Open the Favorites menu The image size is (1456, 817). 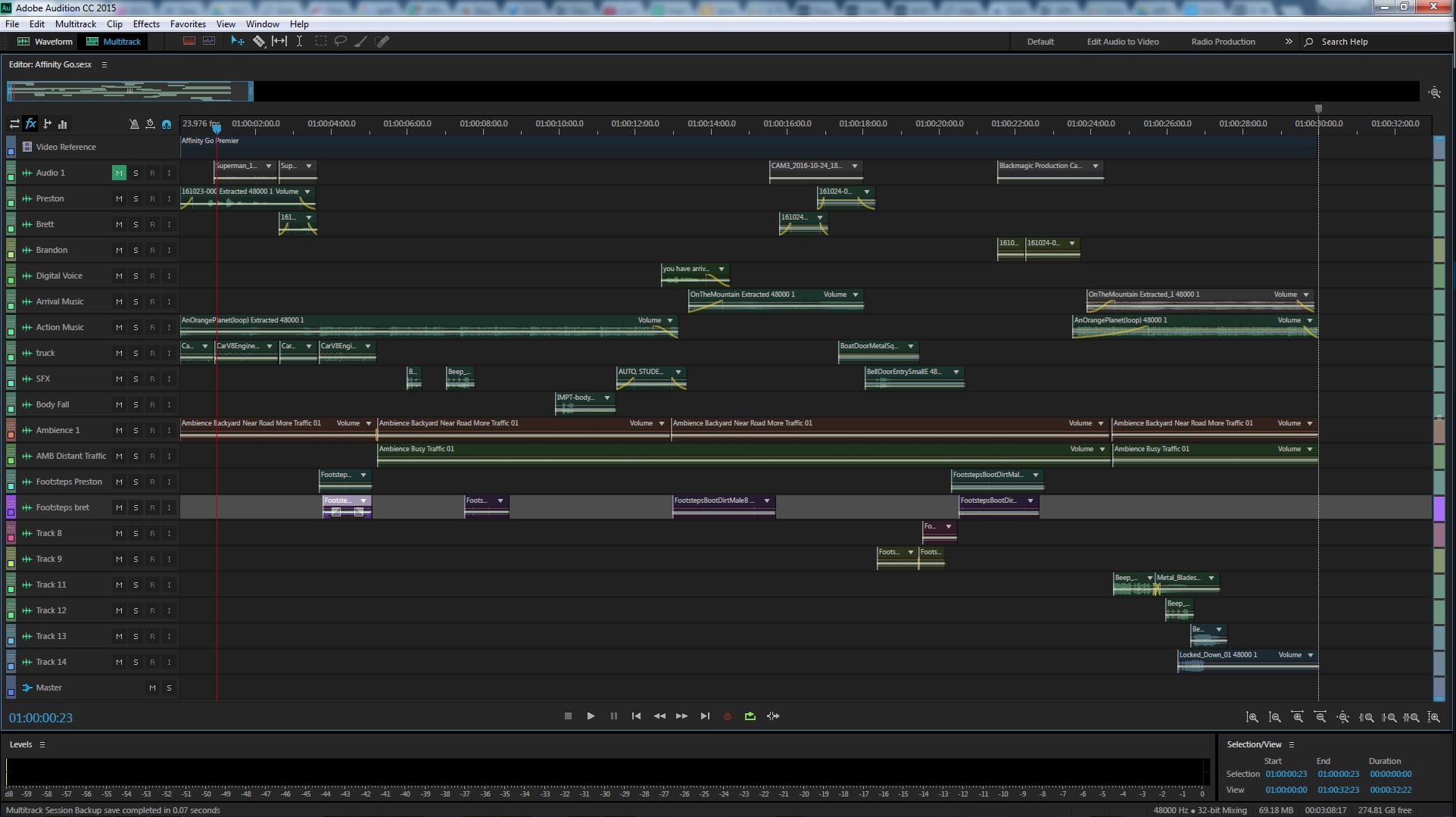click(x=188, y=24)
